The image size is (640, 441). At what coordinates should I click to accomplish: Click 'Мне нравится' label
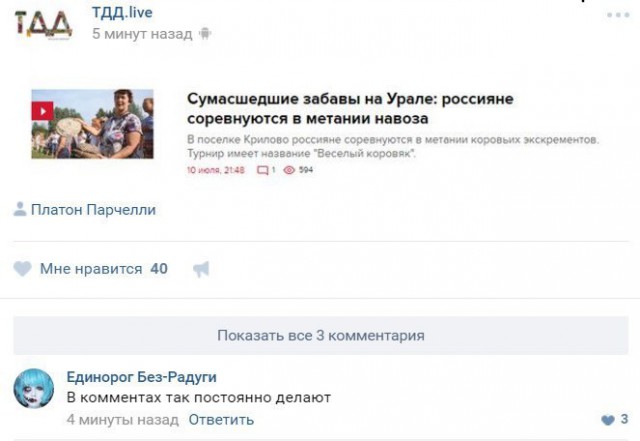91,269
